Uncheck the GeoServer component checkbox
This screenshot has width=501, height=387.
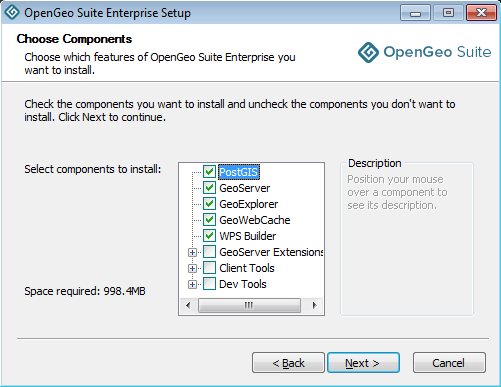[x=209, y=188]
